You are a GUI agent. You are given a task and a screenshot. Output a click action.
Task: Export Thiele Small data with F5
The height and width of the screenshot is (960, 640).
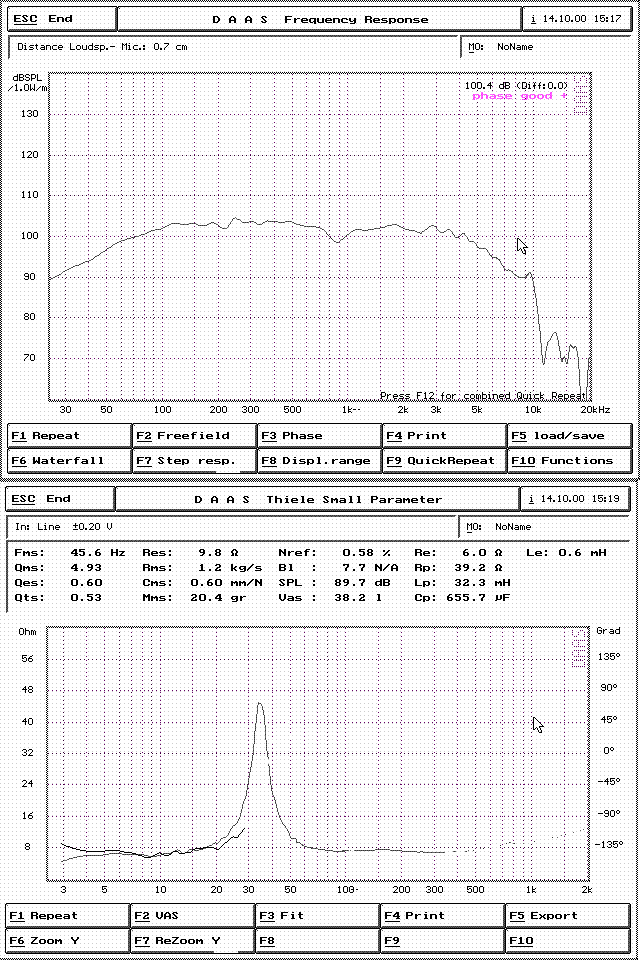[570, 915]
